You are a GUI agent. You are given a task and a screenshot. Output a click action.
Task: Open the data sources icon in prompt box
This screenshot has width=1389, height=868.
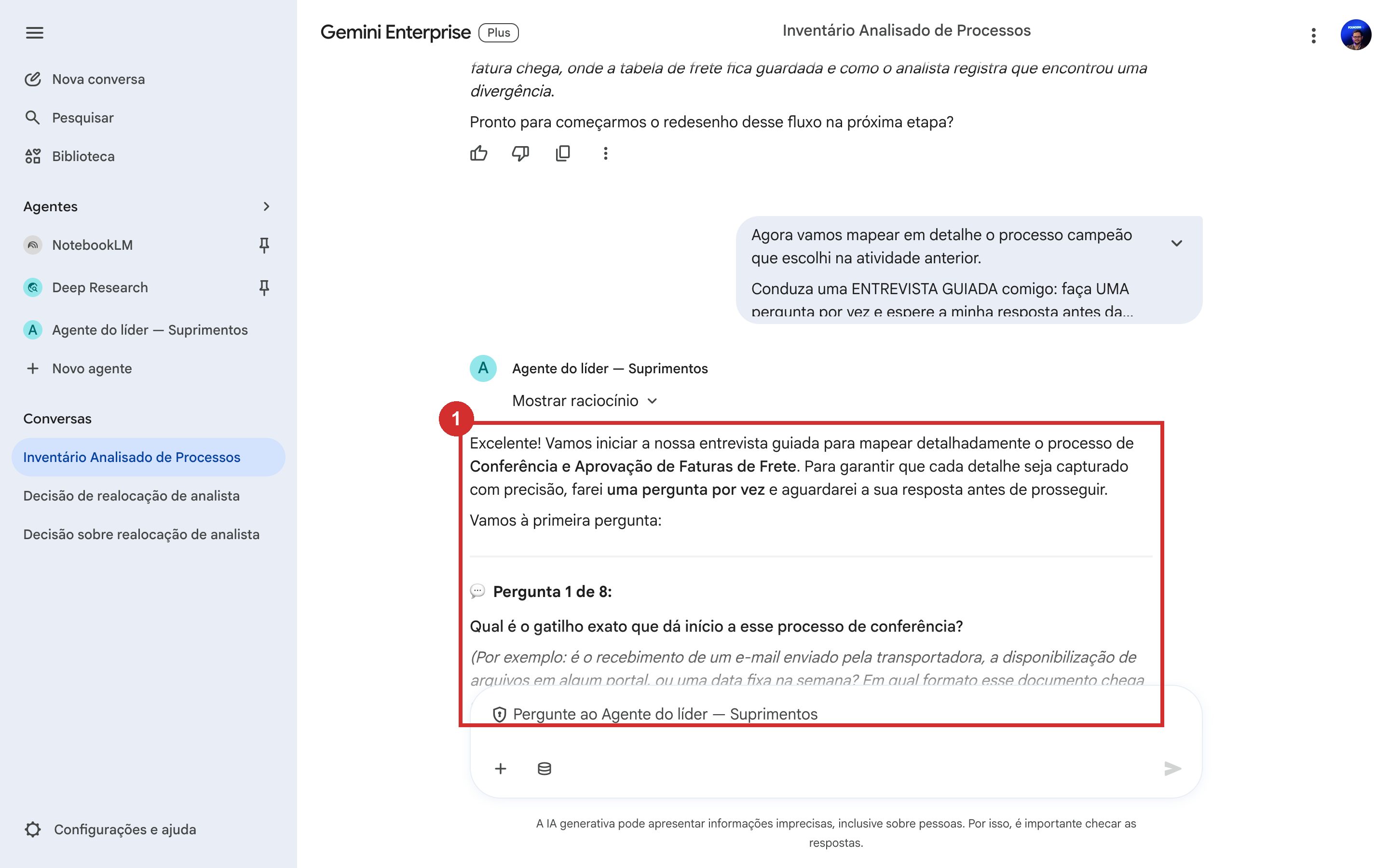coord(544,769)
